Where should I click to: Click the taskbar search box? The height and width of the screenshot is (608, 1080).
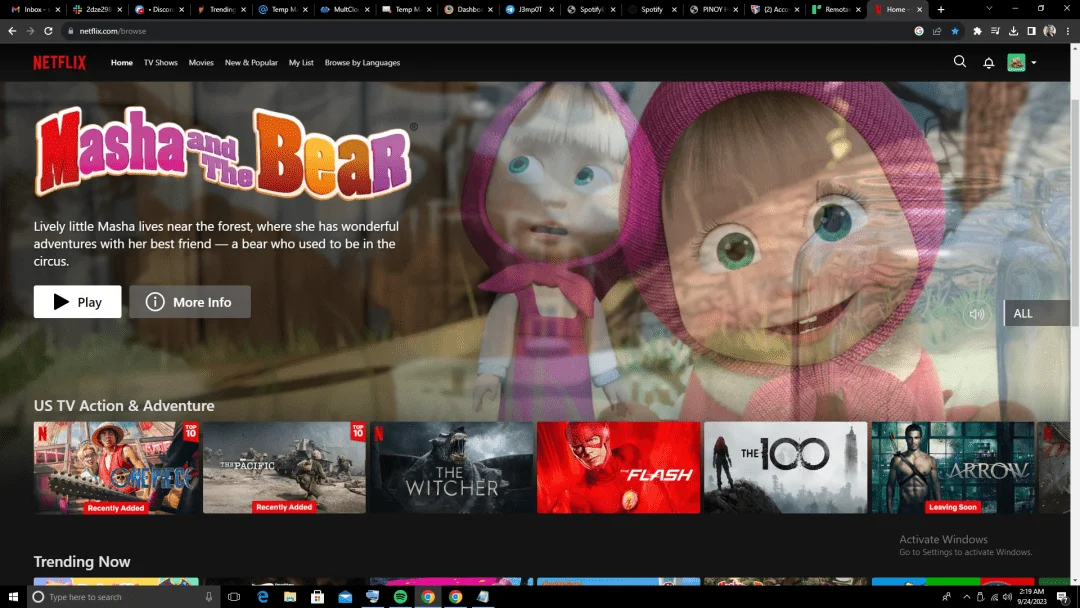click(124, 597)
